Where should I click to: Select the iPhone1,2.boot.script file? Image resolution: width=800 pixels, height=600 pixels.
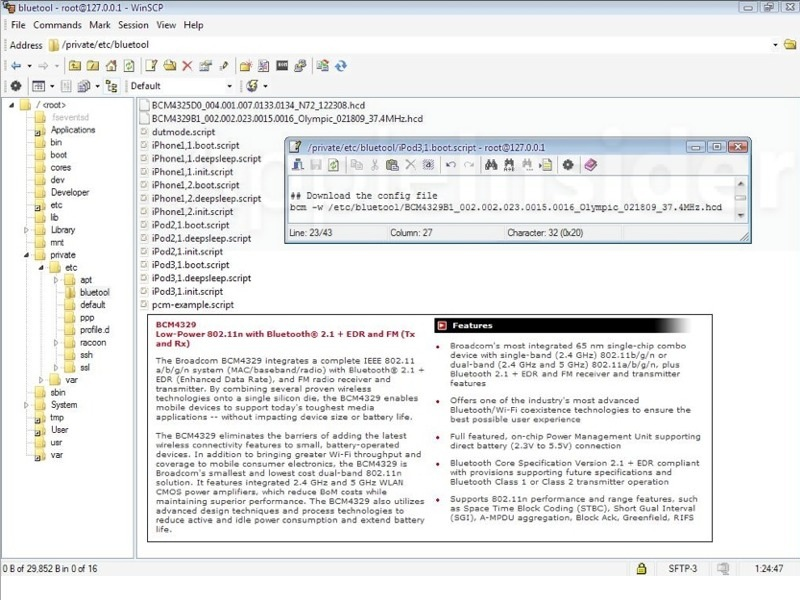tap(195, 185)
